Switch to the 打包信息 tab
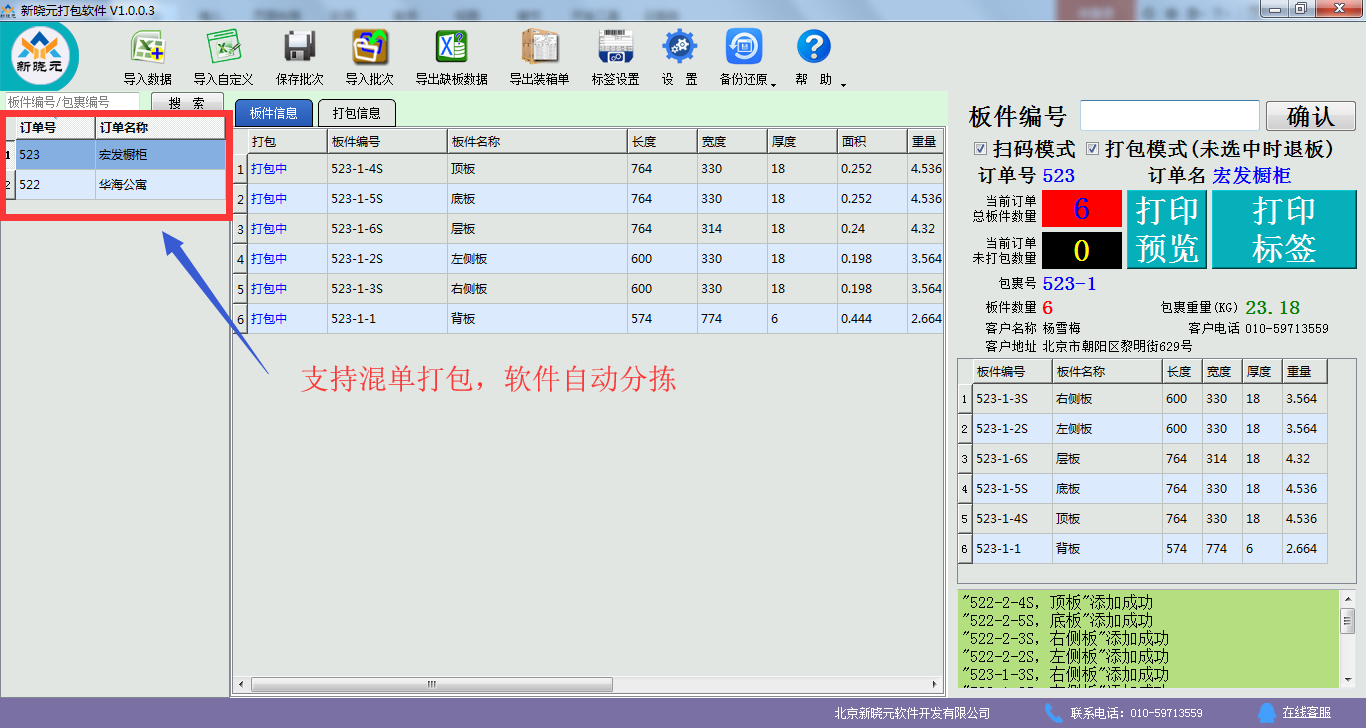Image resolution: width=1366 pixels, height=728 pixels. click(x=357, y=113)
